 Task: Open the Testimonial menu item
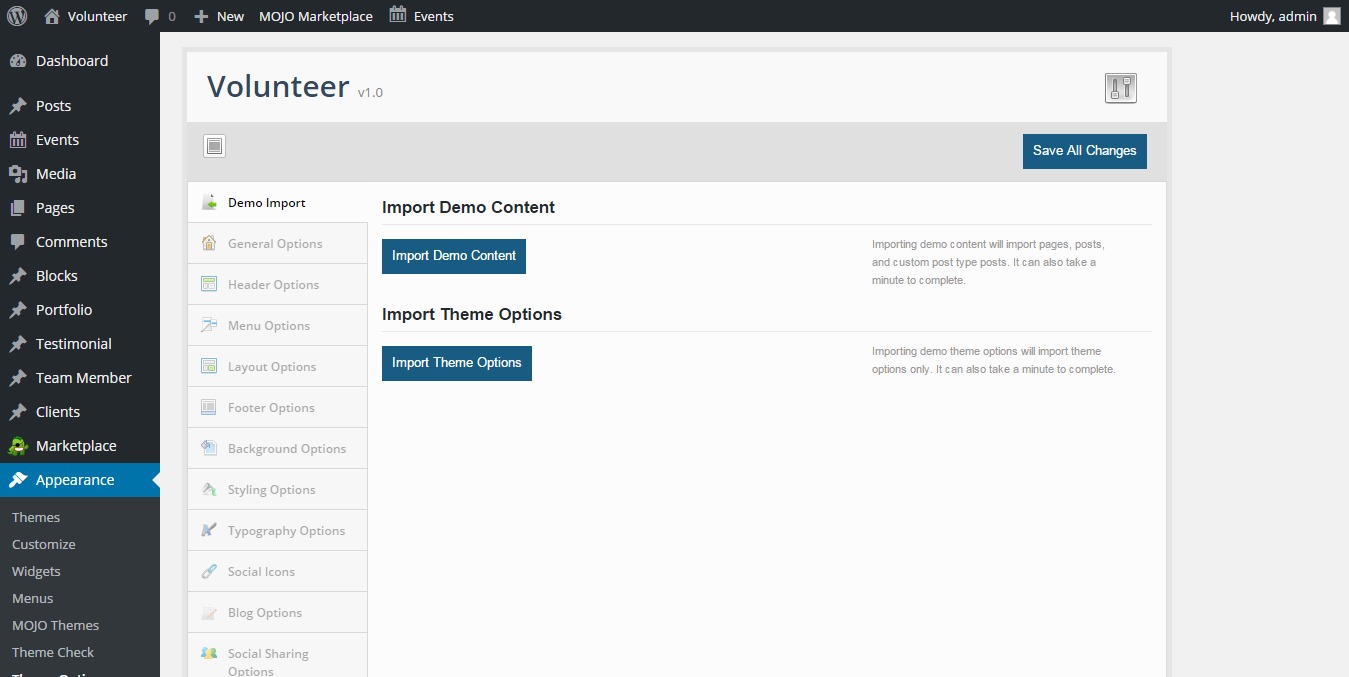[80, 344]
